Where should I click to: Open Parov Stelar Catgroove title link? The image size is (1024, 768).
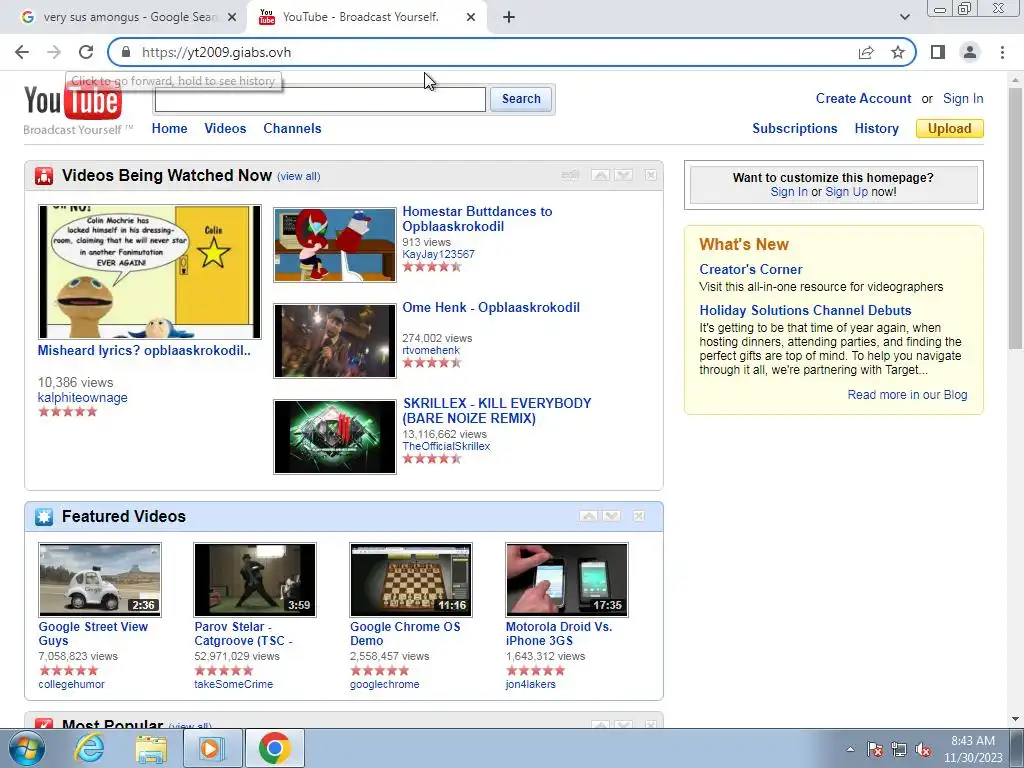tap(243, 633)
